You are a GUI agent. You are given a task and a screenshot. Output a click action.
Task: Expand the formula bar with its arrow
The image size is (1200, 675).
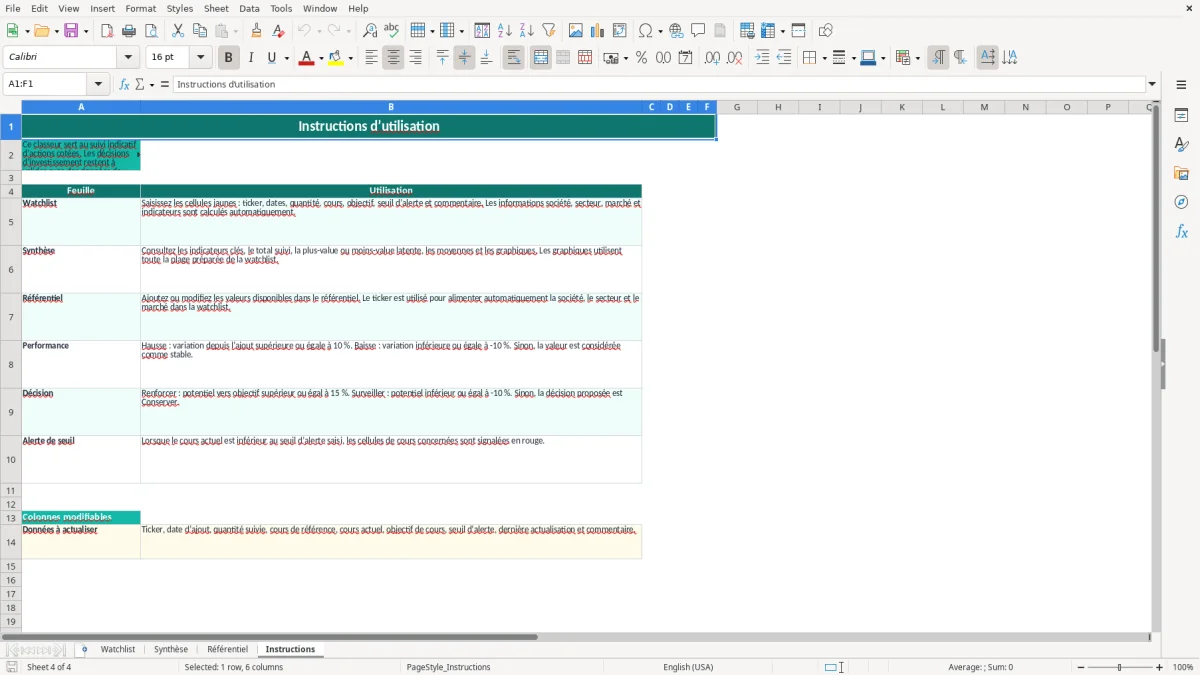[1152, 84]
